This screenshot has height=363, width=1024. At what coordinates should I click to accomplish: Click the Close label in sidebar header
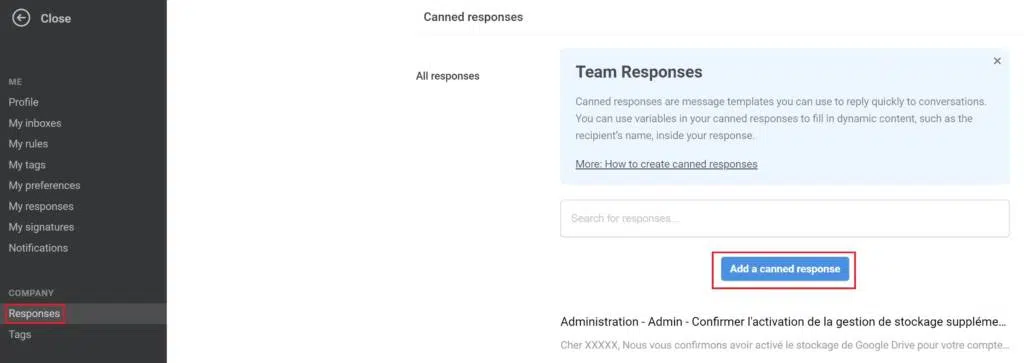[56, 18]
